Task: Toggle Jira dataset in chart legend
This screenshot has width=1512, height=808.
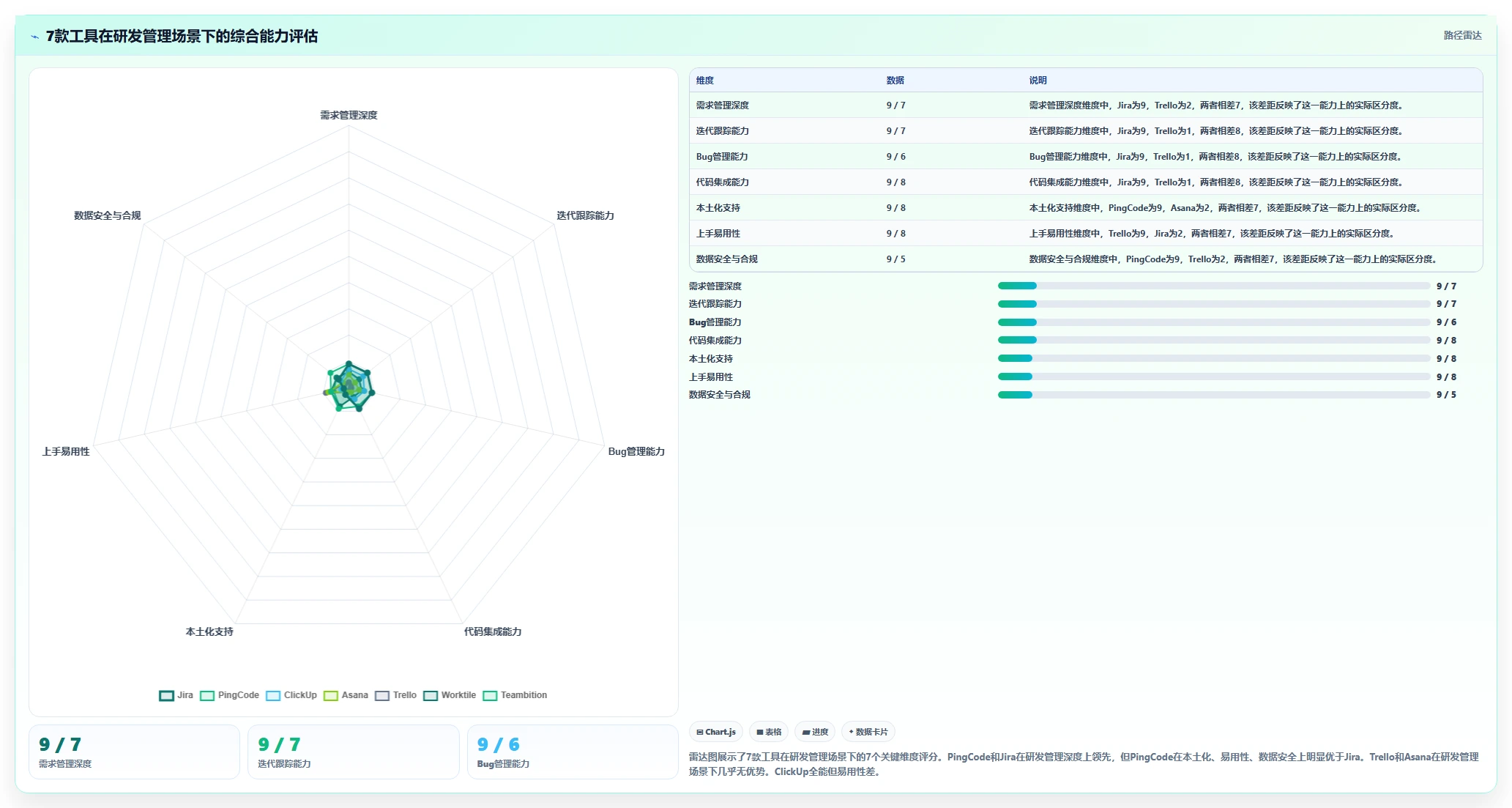Action: click(x=176, y=695)
